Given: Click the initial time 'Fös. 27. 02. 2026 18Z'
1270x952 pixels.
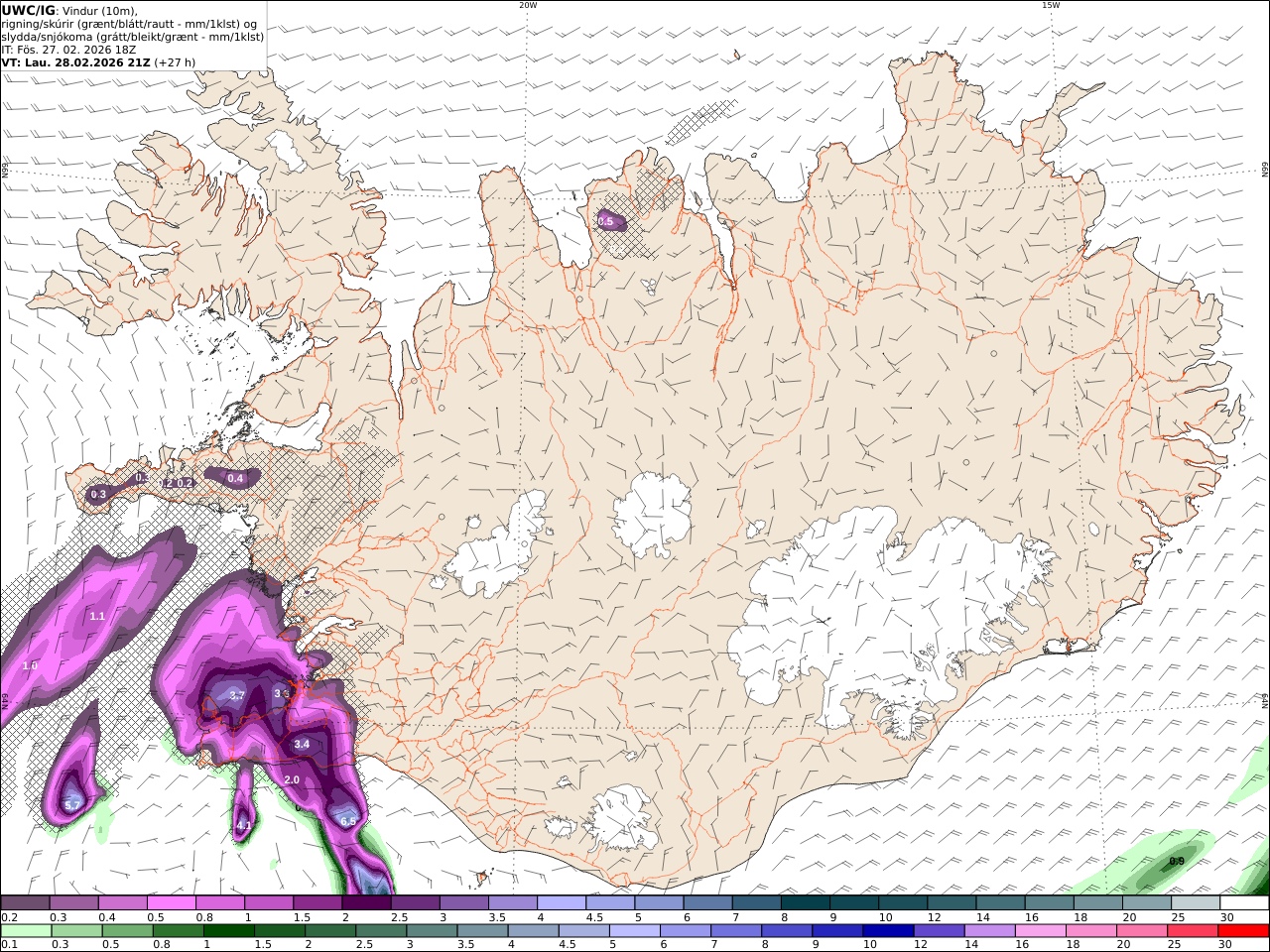Looking at the screenshot, I should click(x=77, y=49).
